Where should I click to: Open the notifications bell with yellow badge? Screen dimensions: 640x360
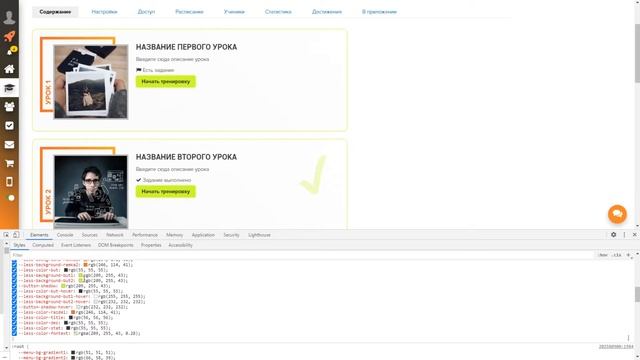pos(11,51)
